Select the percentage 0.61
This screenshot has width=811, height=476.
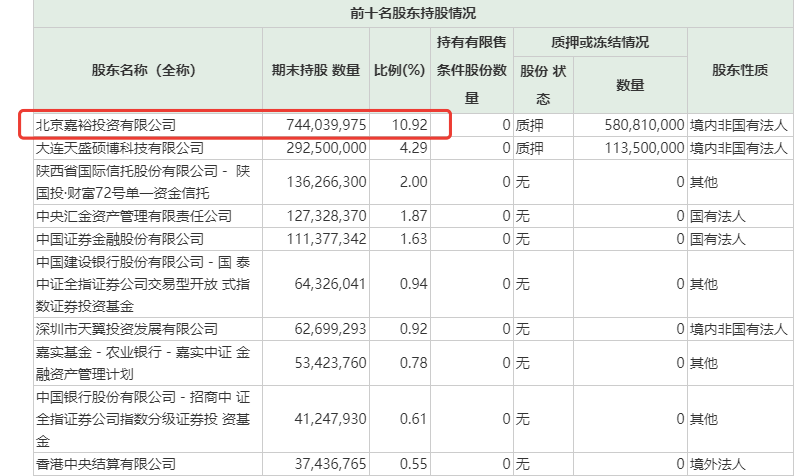pyautogui.click(x=414, y=419)
